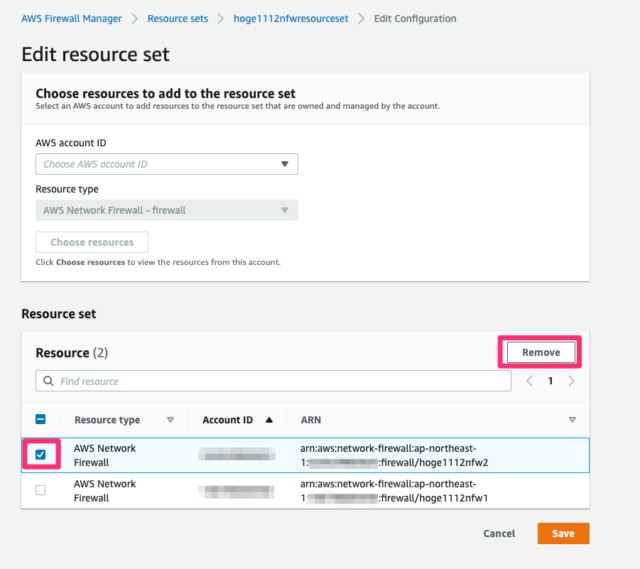Check the hoge1112nfw1 firewall row
640x569 pixels.
tap(40, 490)
